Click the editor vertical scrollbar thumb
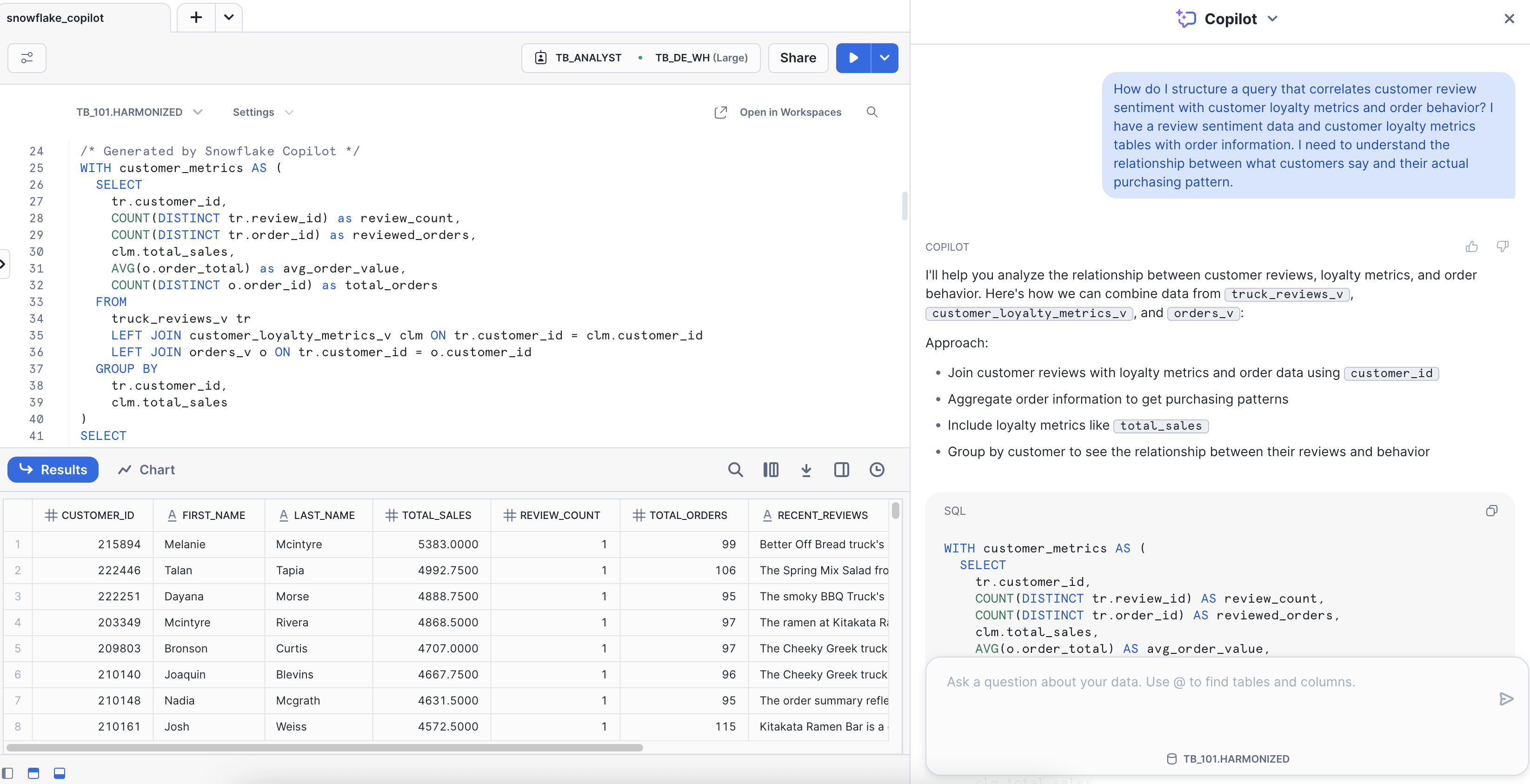Screen dimensions: 1530x784 click(x=905, y=206)
